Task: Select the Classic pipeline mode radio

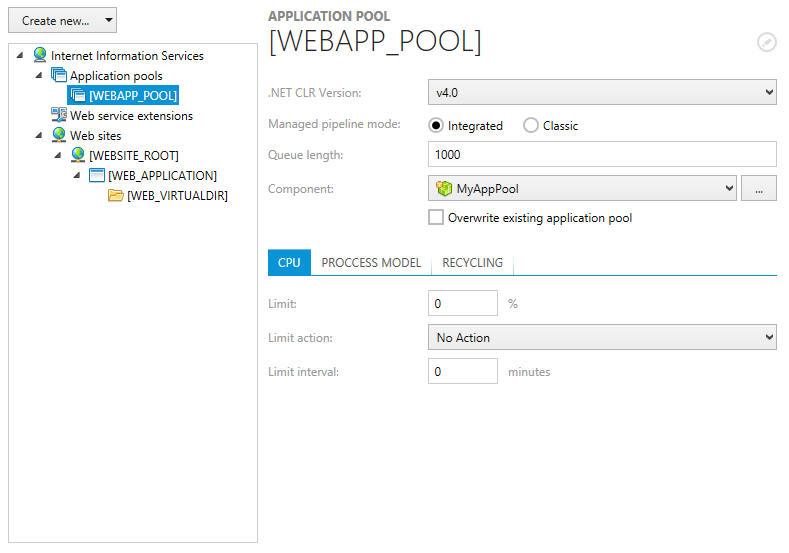Action: tap(531, 126)
